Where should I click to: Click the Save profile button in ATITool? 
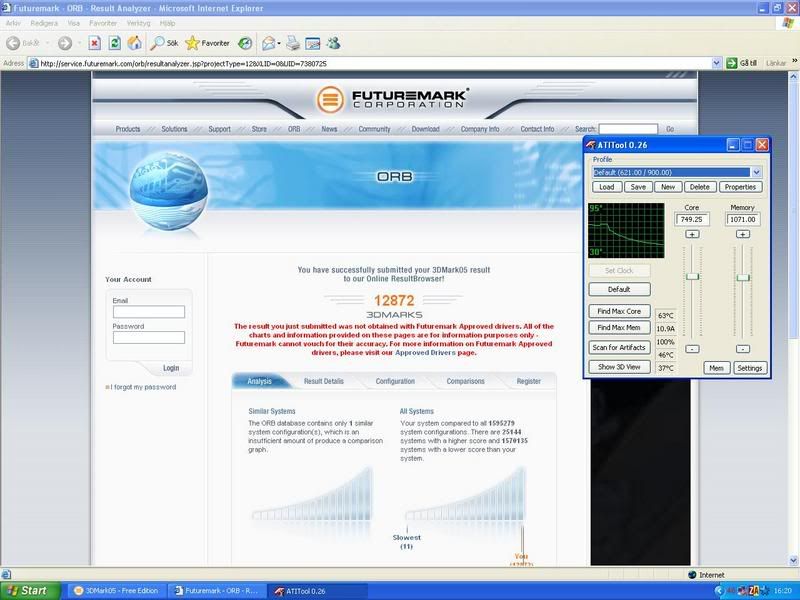(638, 187)
